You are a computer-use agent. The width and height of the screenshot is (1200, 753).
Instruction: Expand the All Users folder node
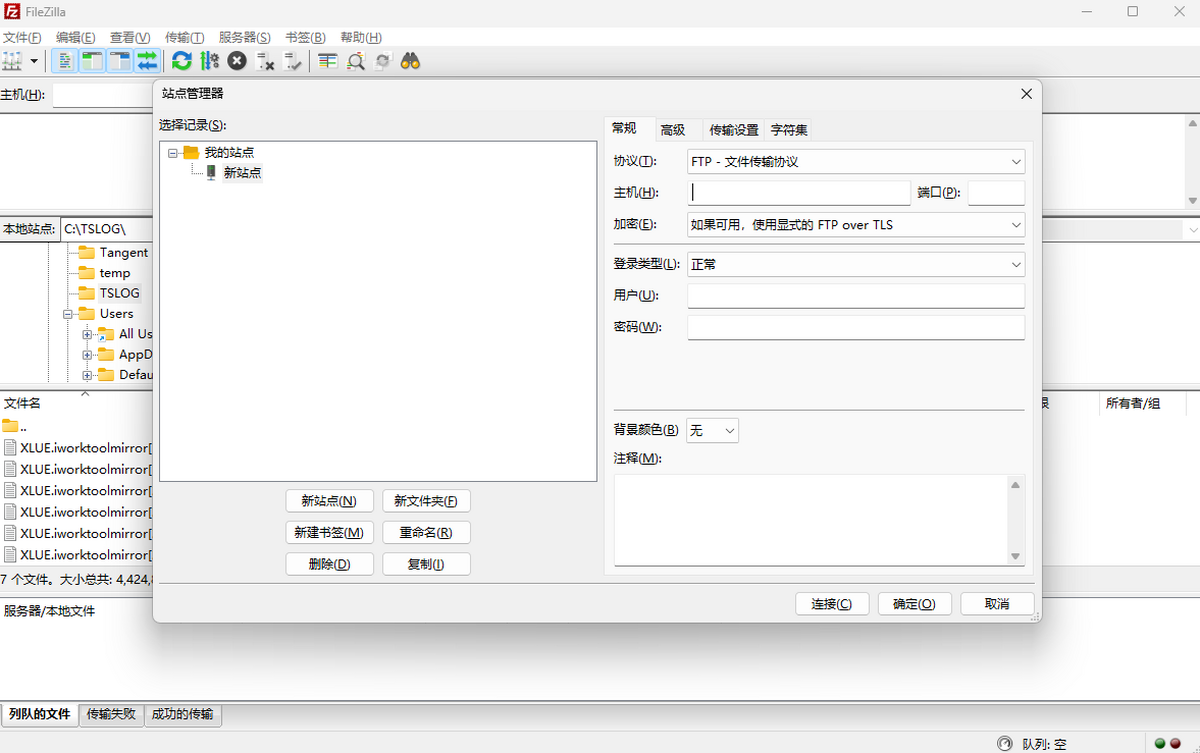(88, 334)
